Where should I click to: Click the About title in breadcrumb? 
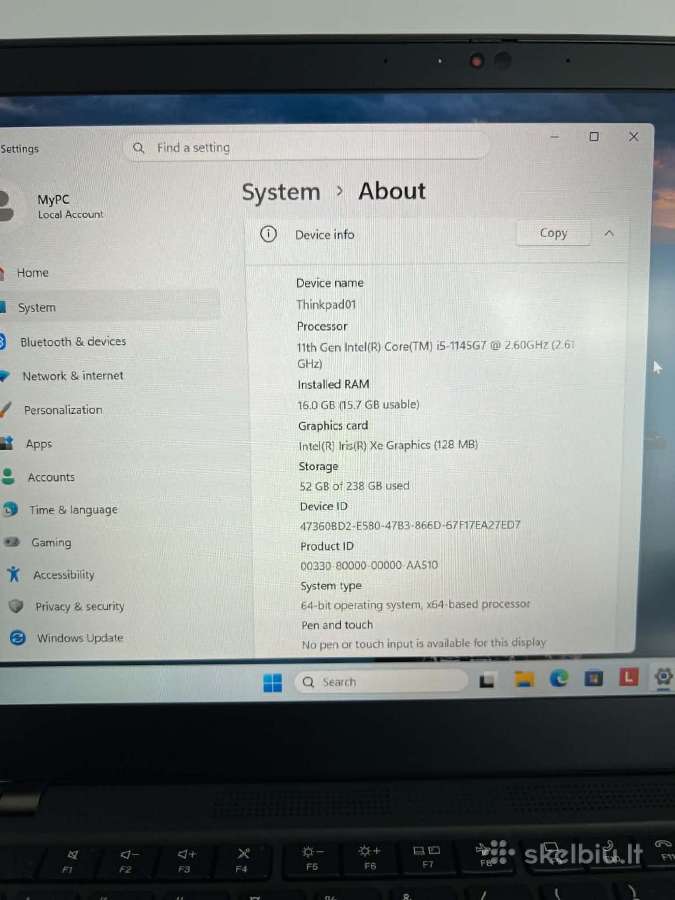(x=392, y=191)
